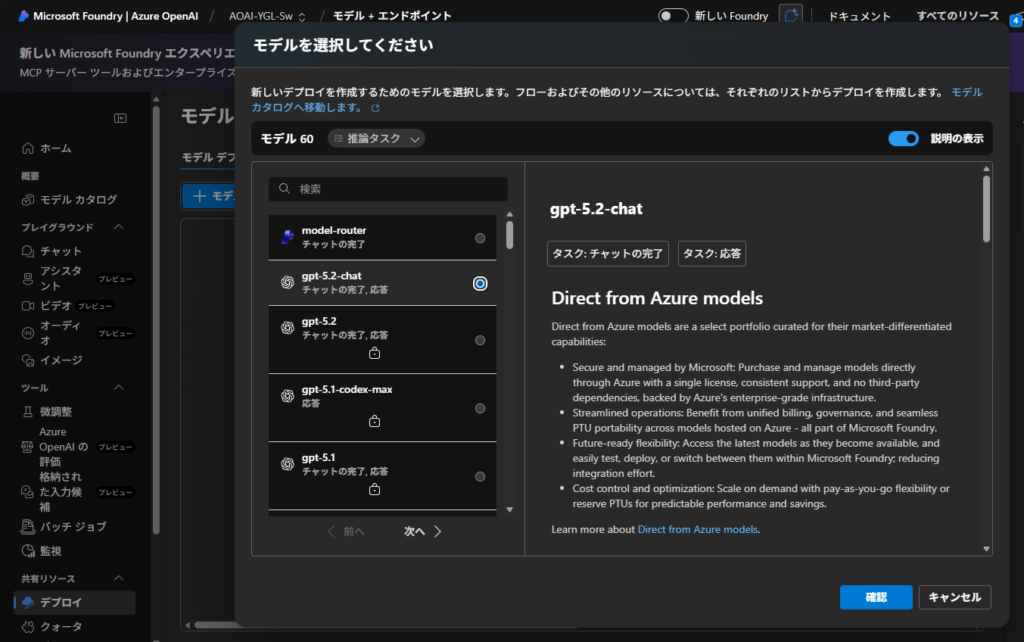Open the model catalog sidebar icon
1024x642 pixels.
(x=28, y=199)
